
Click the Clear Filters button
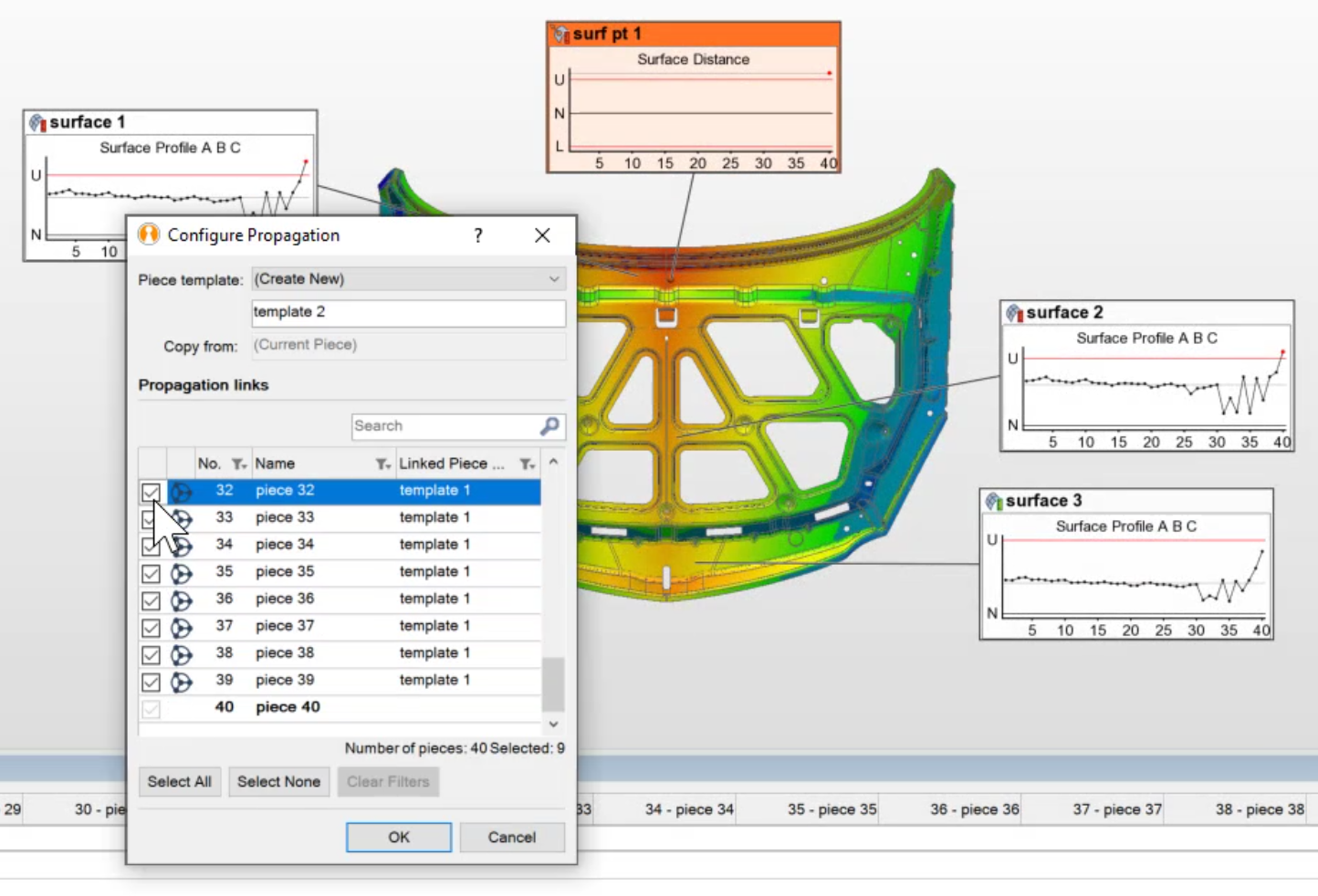[x=388, y=782]
